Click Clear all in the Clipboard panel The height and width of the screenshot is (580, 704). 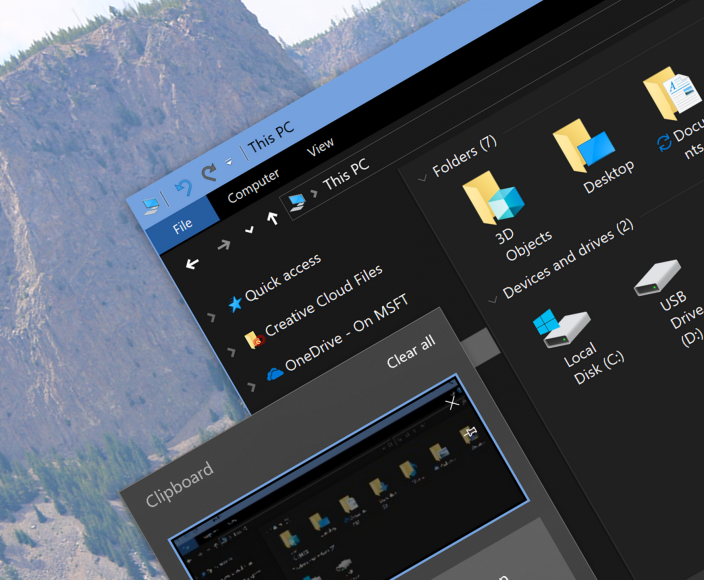(411, 351)
